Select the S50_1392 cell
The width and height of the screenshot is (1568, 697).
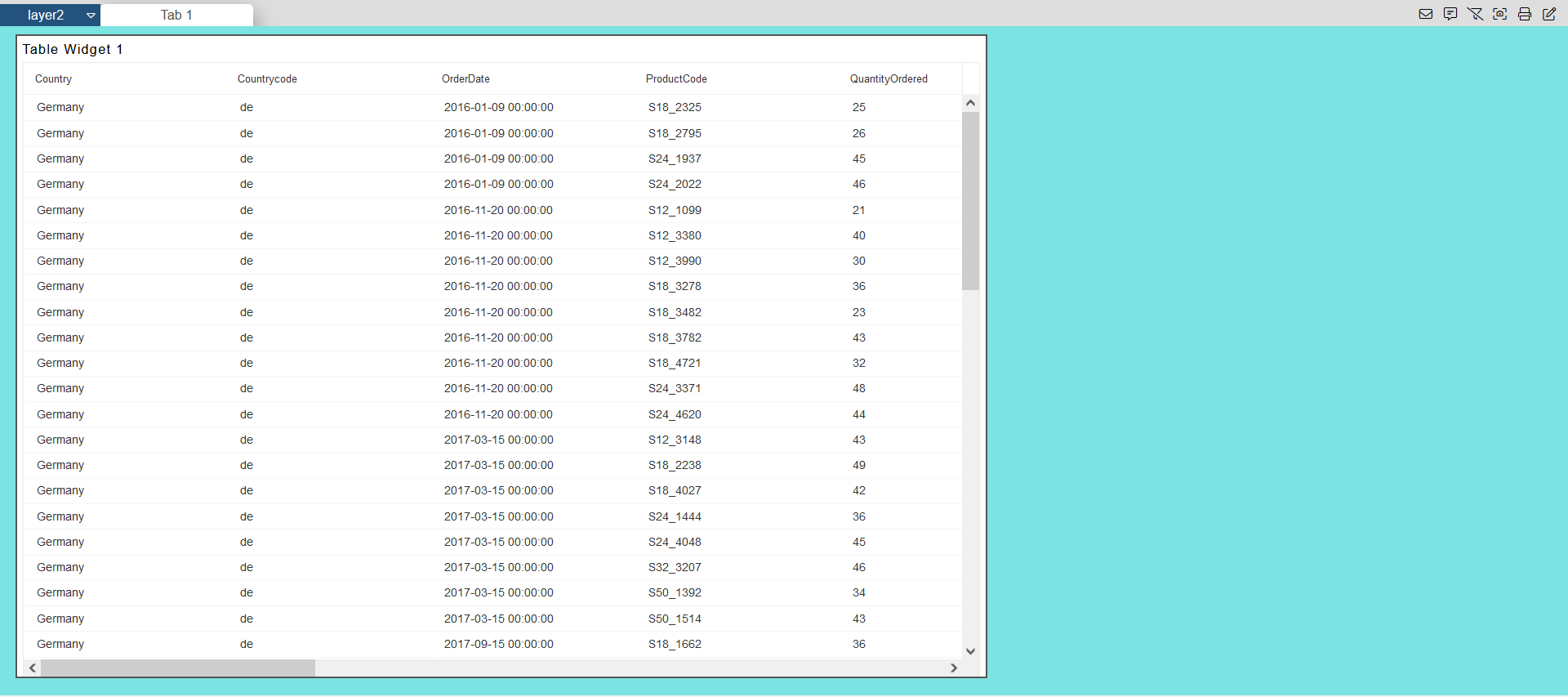[x=675, y=592]
